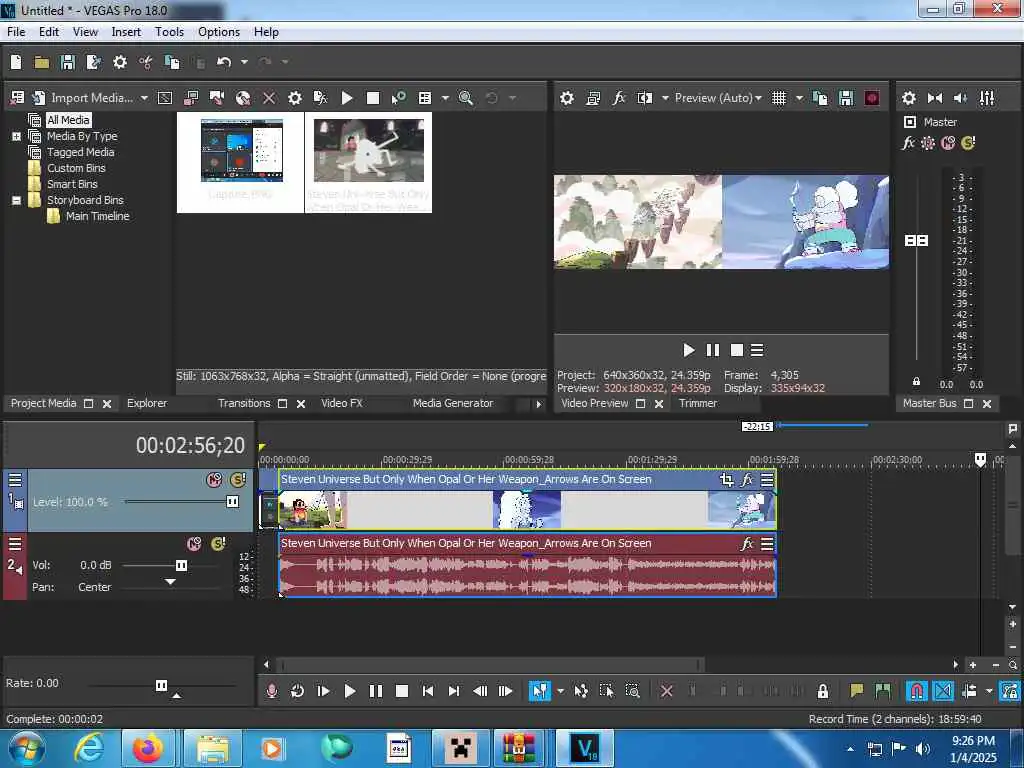Stop media preview in the Project Media toolbar
Screen dimensions: 1024x768
click(373, 98)
